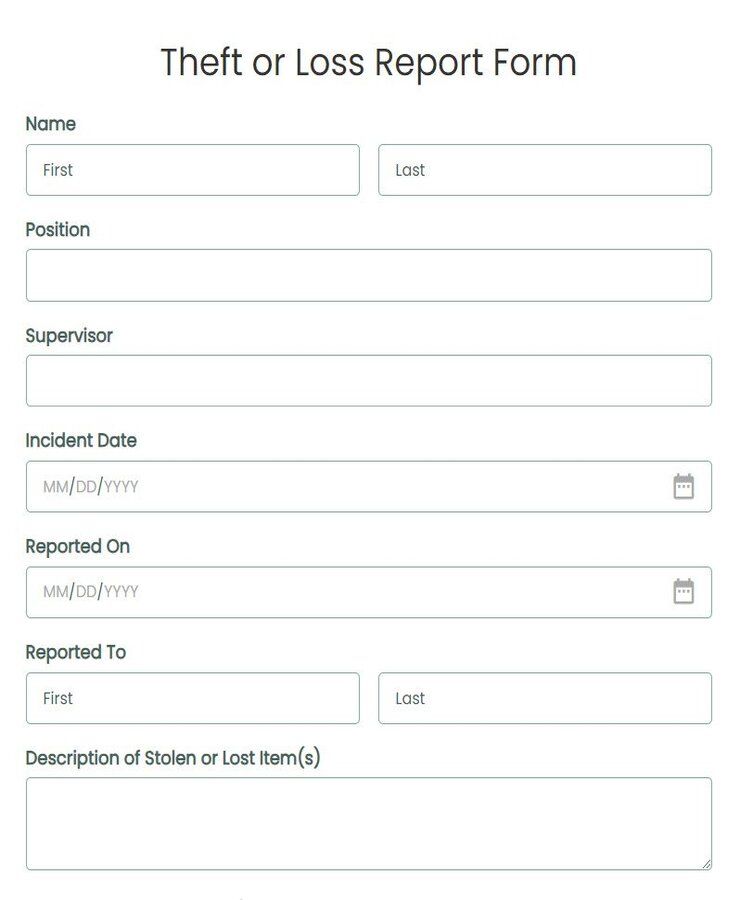740x900 pixels.
Task: Select the Last name input under Name
Action: point(544,170)
